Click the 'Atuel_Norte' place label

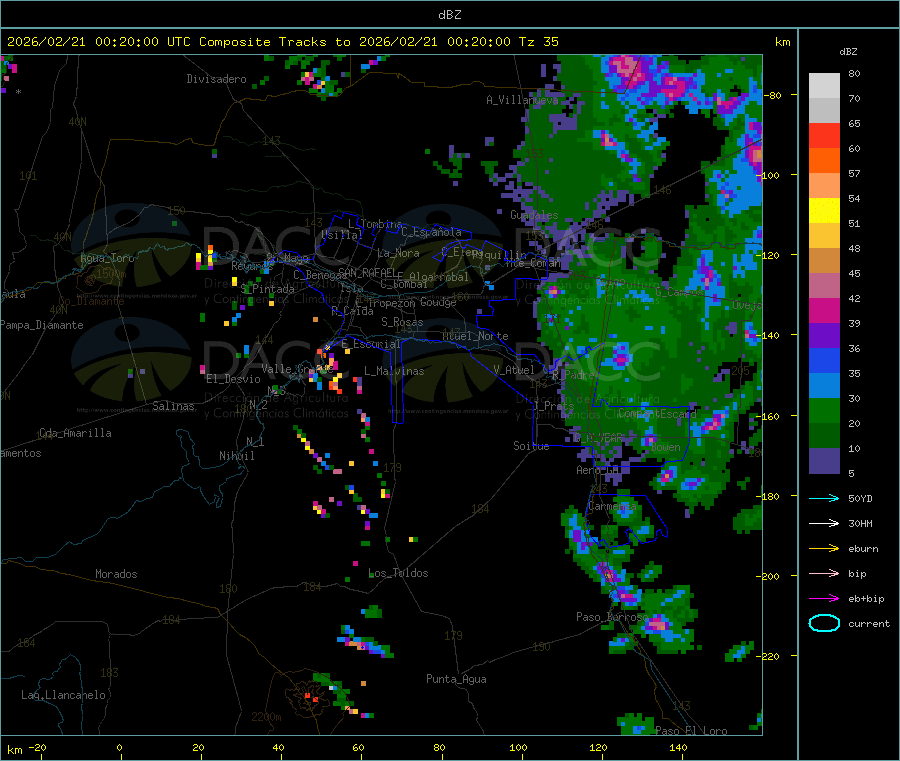475,336
